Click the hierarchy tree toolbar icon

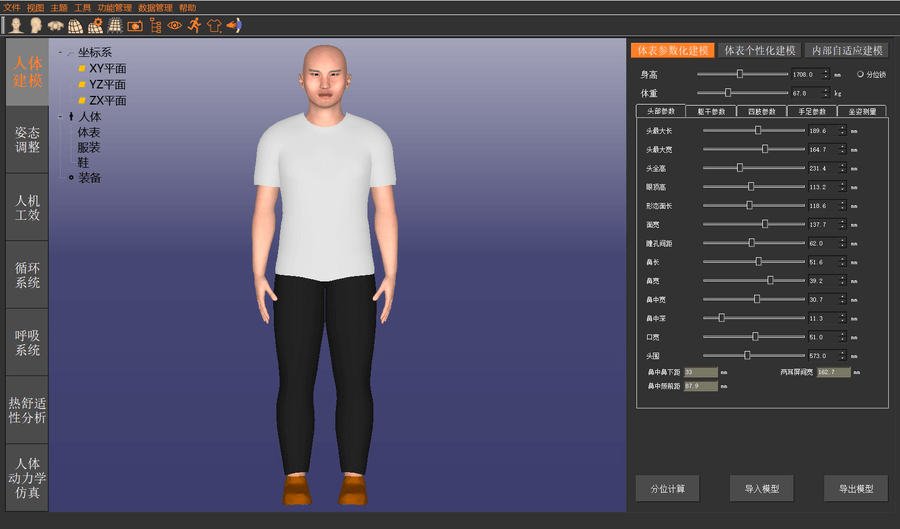pos(155,25)
